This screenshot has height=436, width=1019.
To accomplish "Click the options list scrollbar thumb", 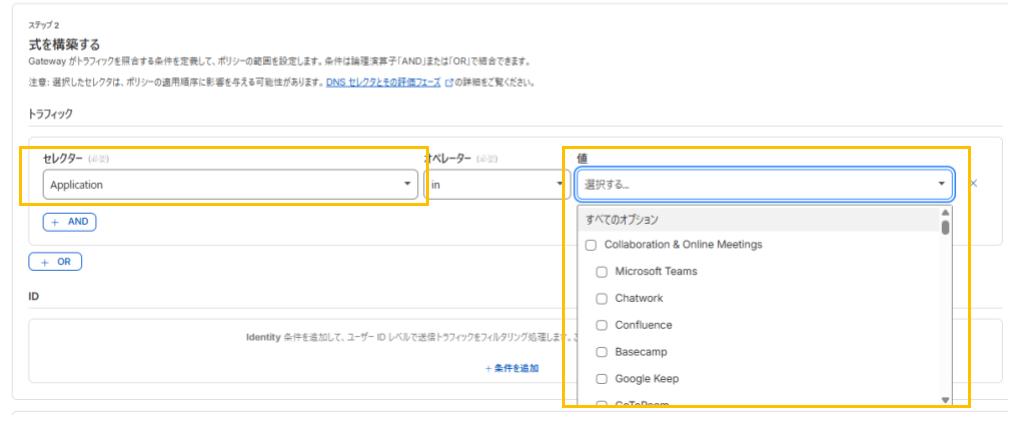I will (x=946, y=227).
